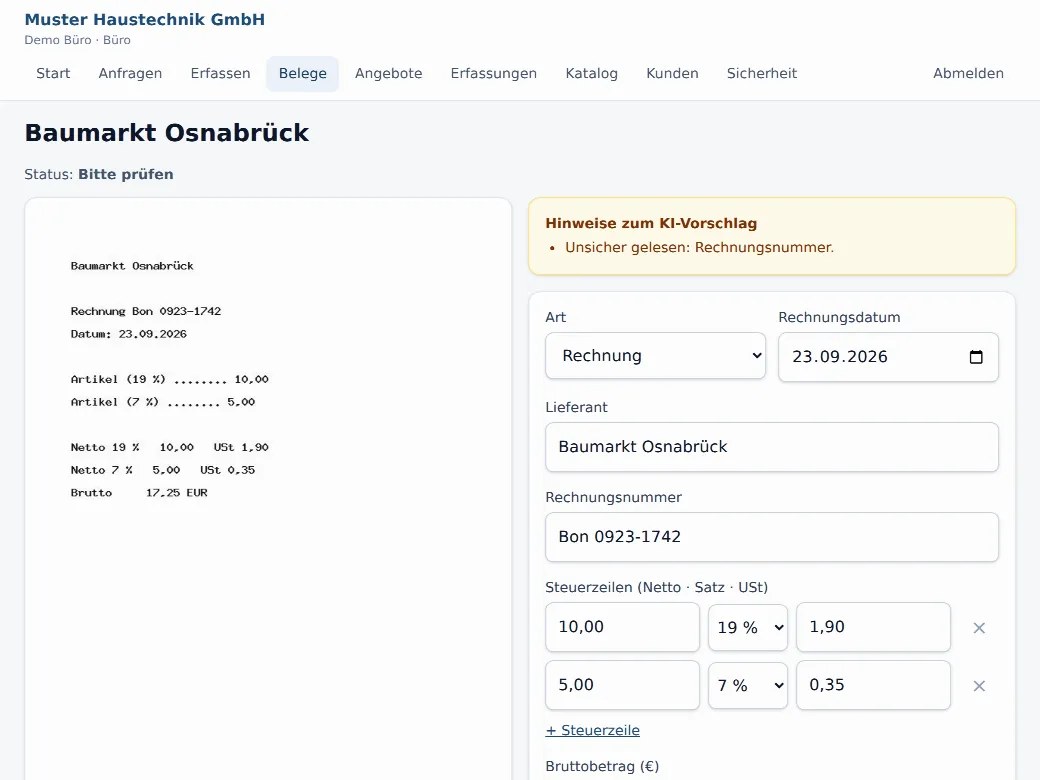1040x780 pixels.
Task: Remove the 19 % Steuerzeile row
Action: pyautogui.click(x=979, y=627)
